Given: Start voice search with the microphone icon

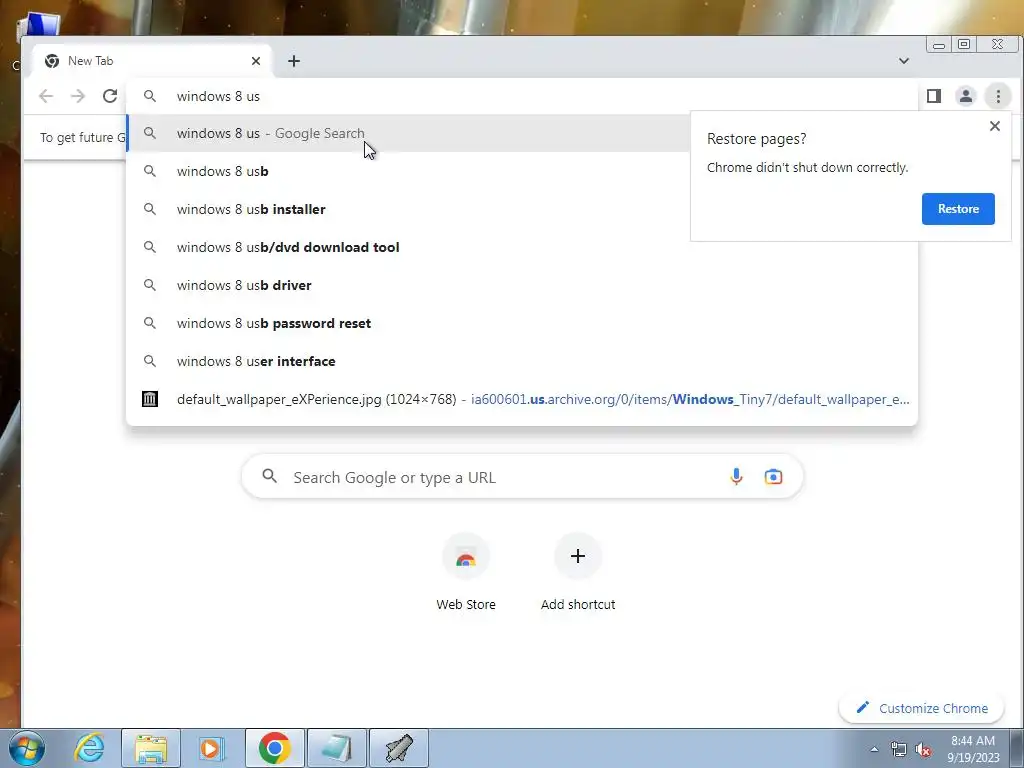Looking at the screenshot, I should [736, 477].
